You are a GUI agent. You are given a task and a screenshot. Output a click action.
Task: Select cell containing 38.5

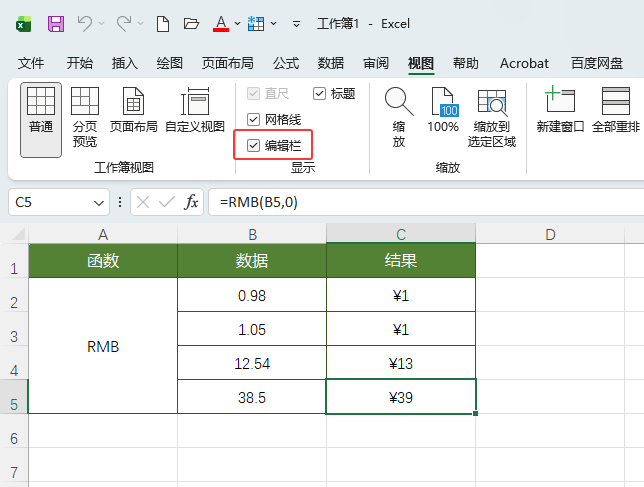coord(252,397)
